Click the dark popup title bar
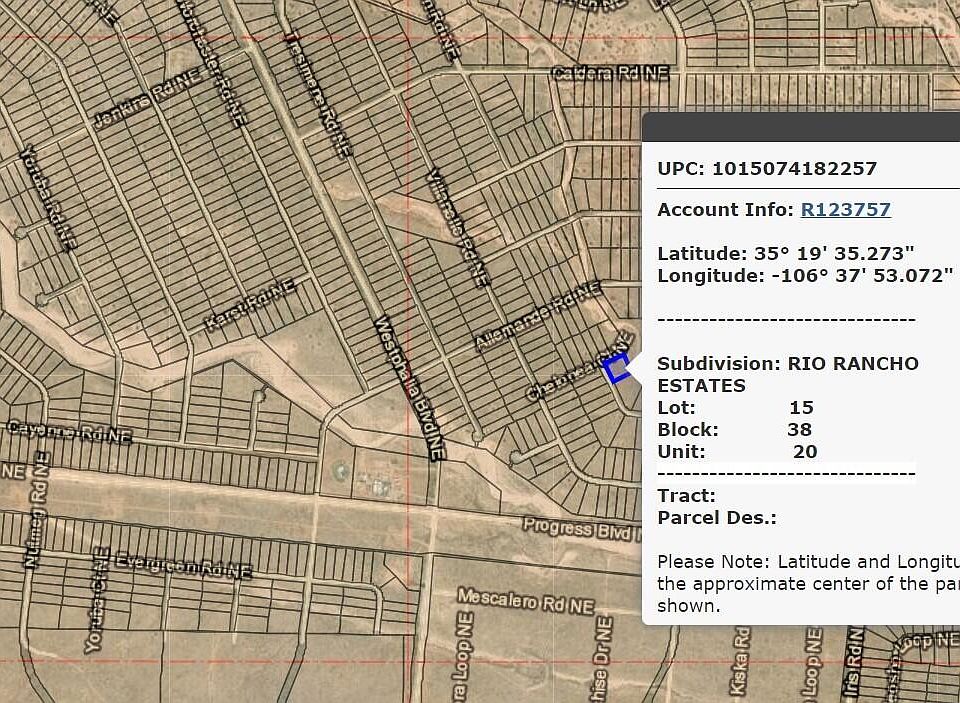This screenshot has width=960, height=703. tap(801, 127)
